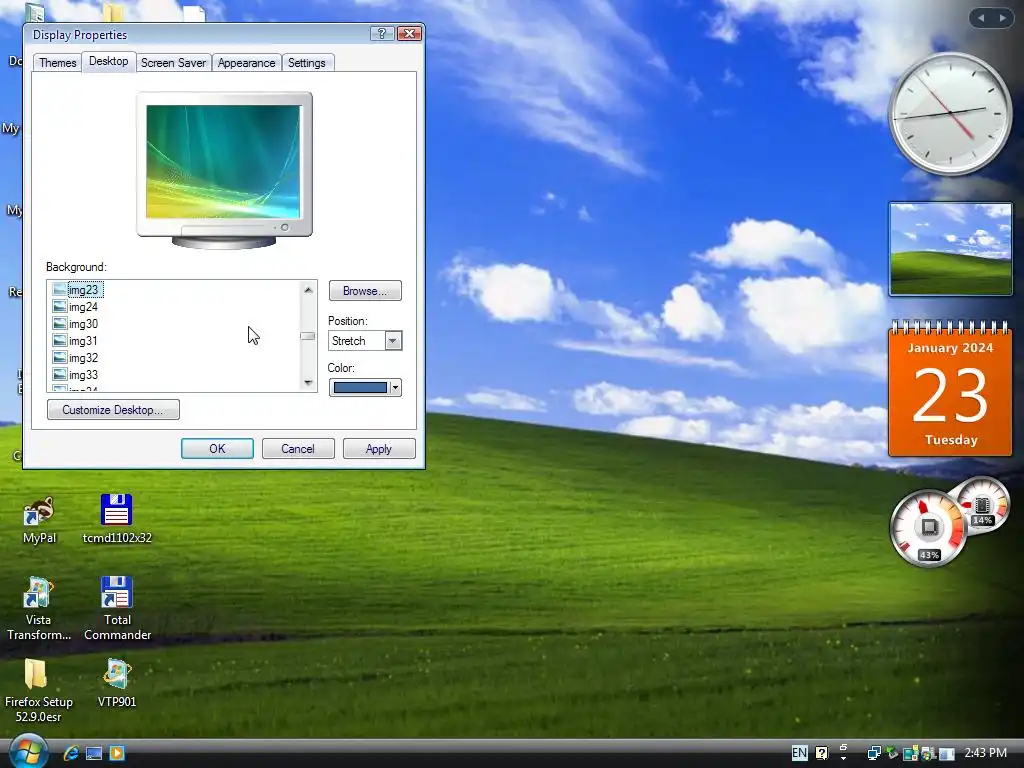Click the sidebar next-gadgets right arrow

coord(1002,18)
